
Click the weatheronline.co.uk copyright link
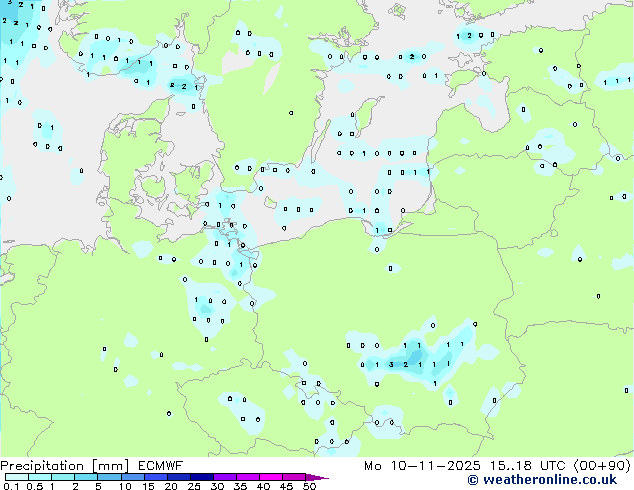coord(542,480)
